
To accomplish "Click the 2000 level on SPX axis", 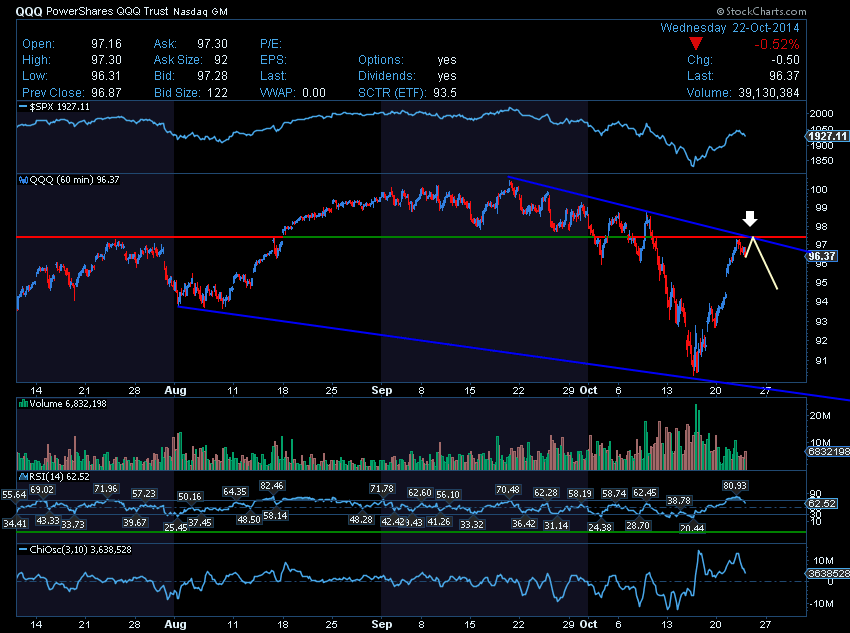I will coord(821,114).
